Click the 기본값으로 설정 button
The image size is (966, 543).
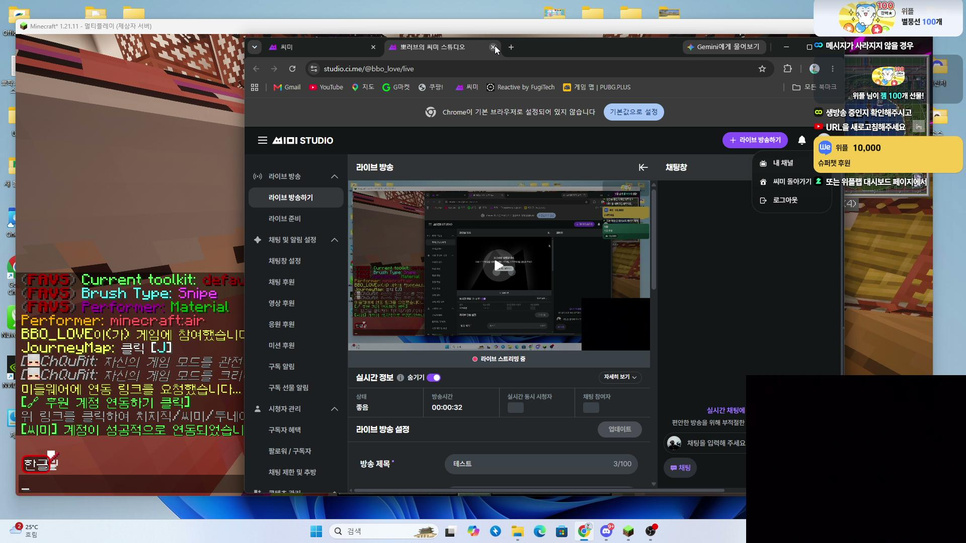633,112
